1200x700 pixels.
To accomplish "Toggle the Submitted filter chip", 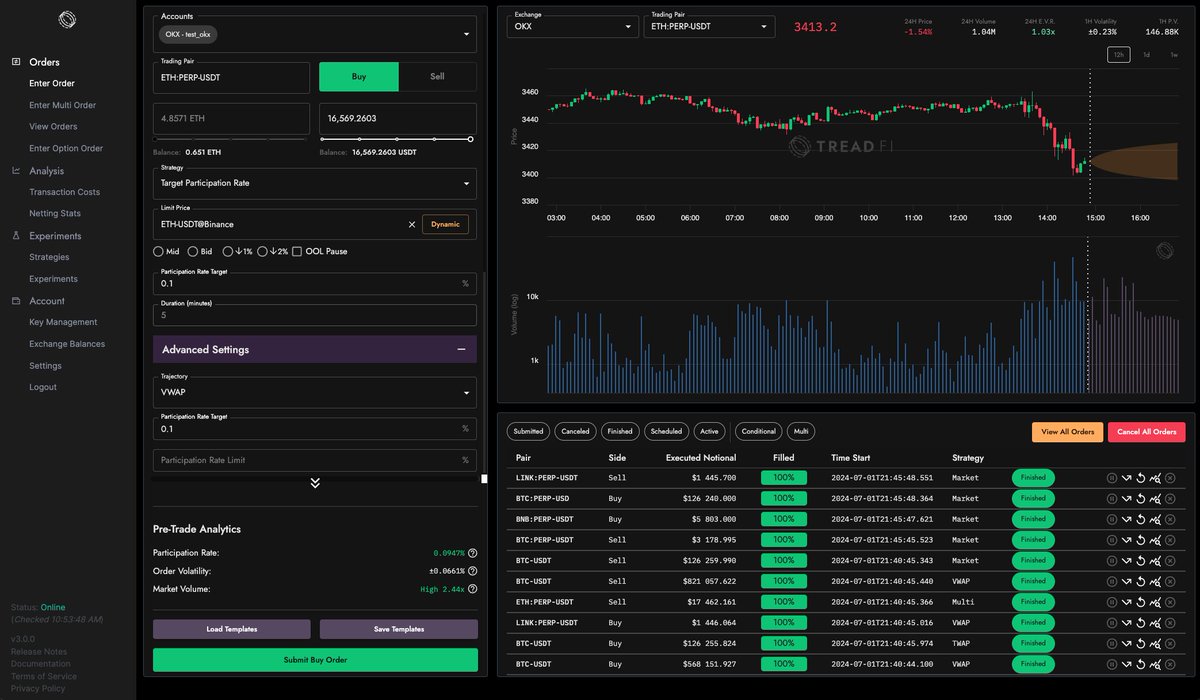I will [x=528, y=431].
